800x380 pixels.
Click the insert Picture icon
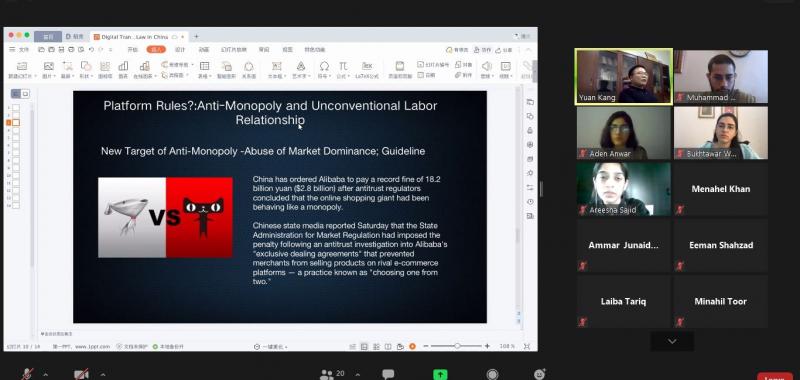48,66
